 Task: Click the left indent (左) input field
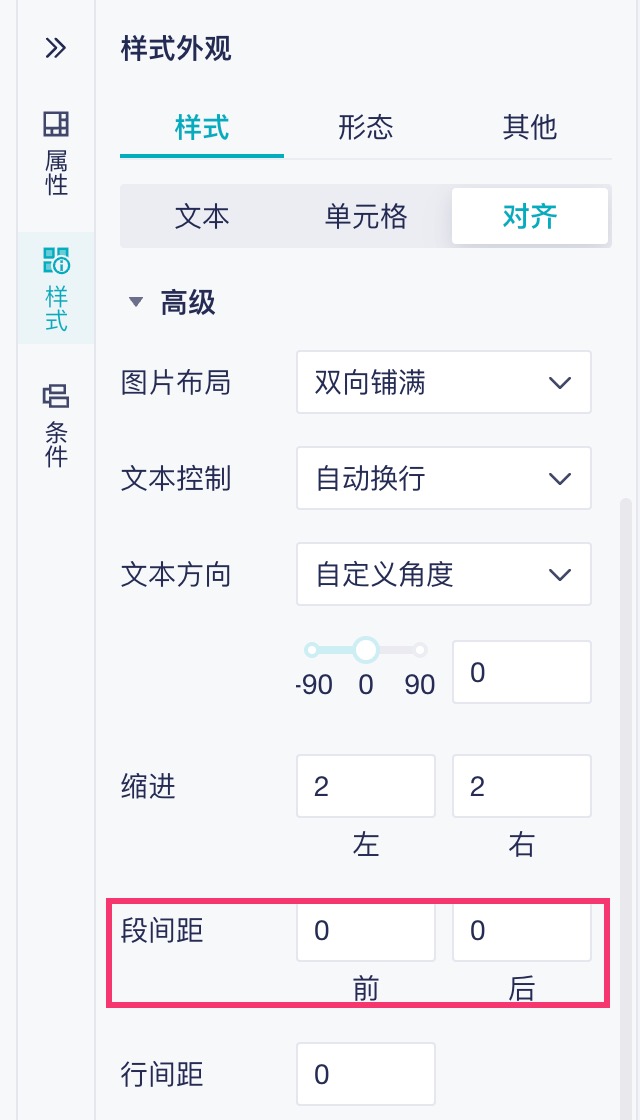pyautogui.click(x=365, y=786)
